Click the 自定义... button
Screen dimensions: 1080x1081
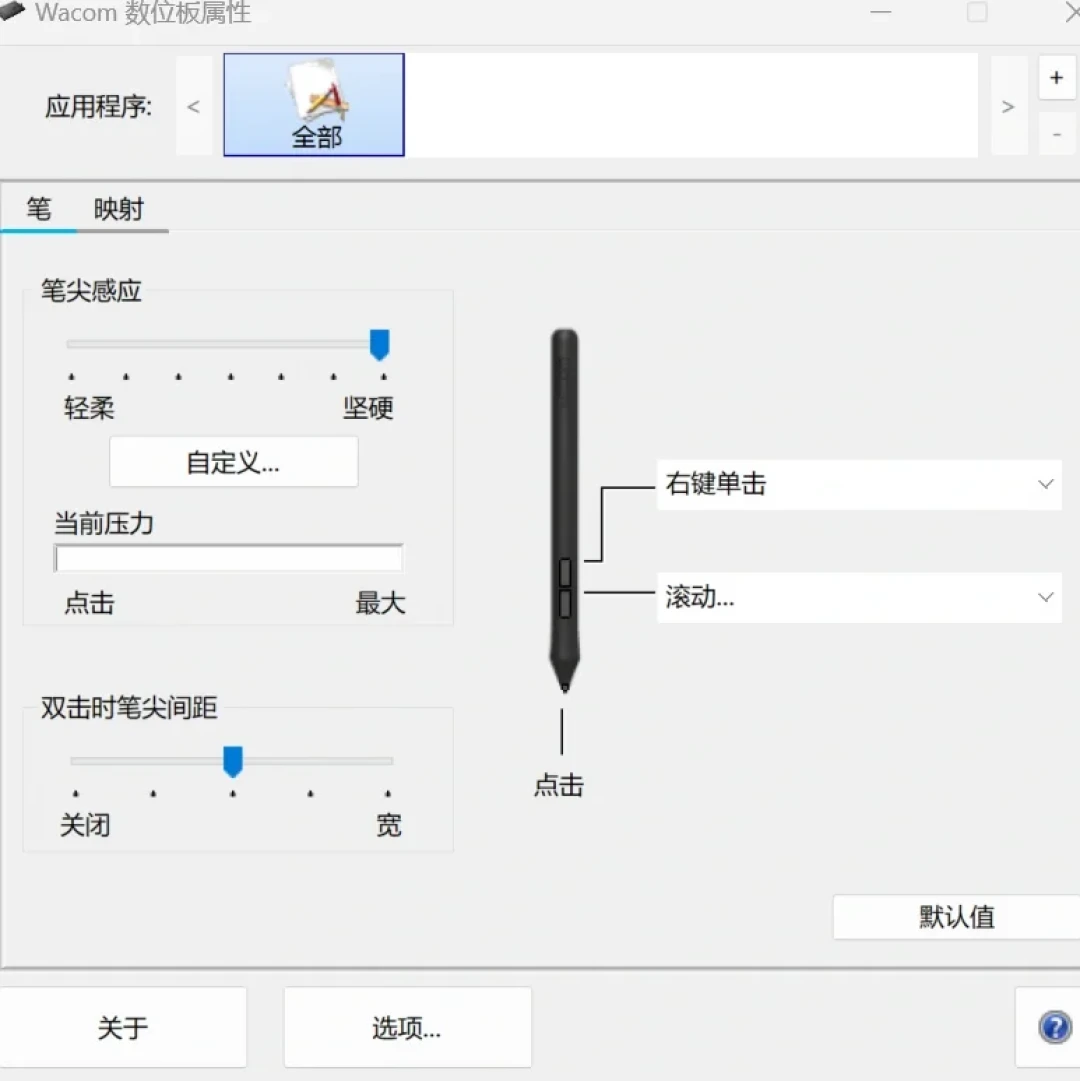pyautogui.click(x=234, y=462)
